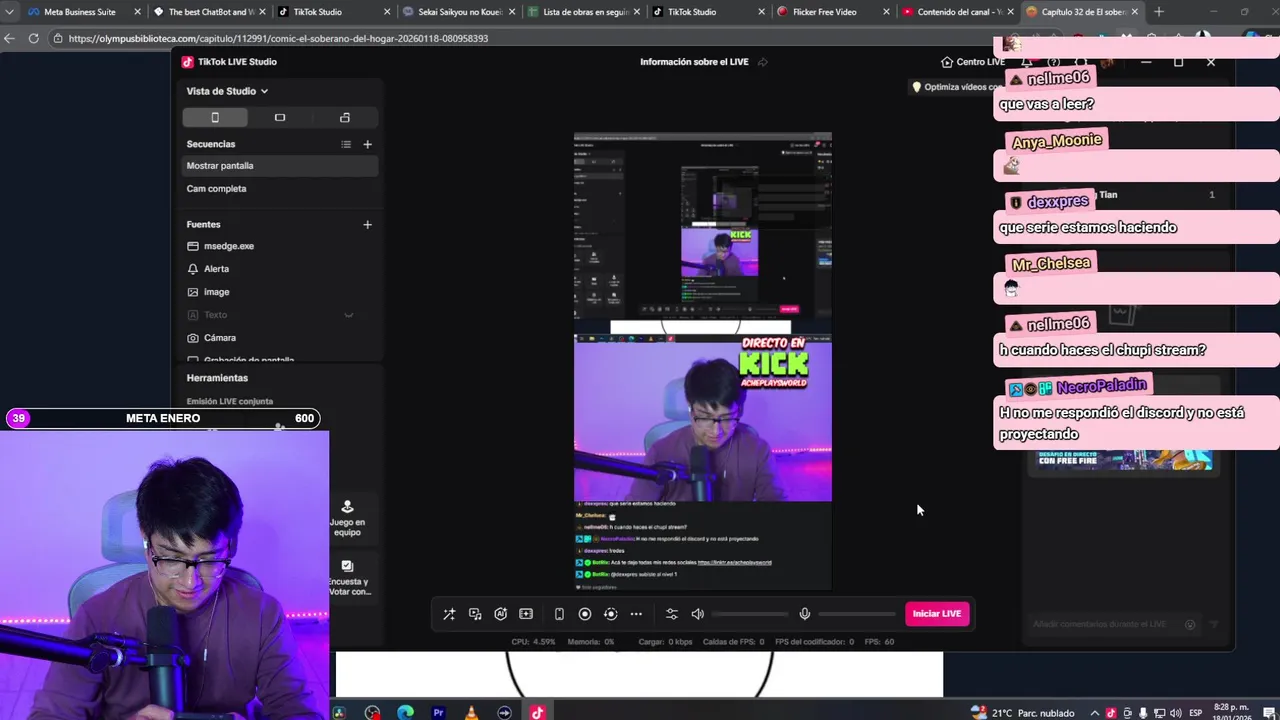Select portrait phone layout mode
The image size is (1280, 720).
point(215,118)
